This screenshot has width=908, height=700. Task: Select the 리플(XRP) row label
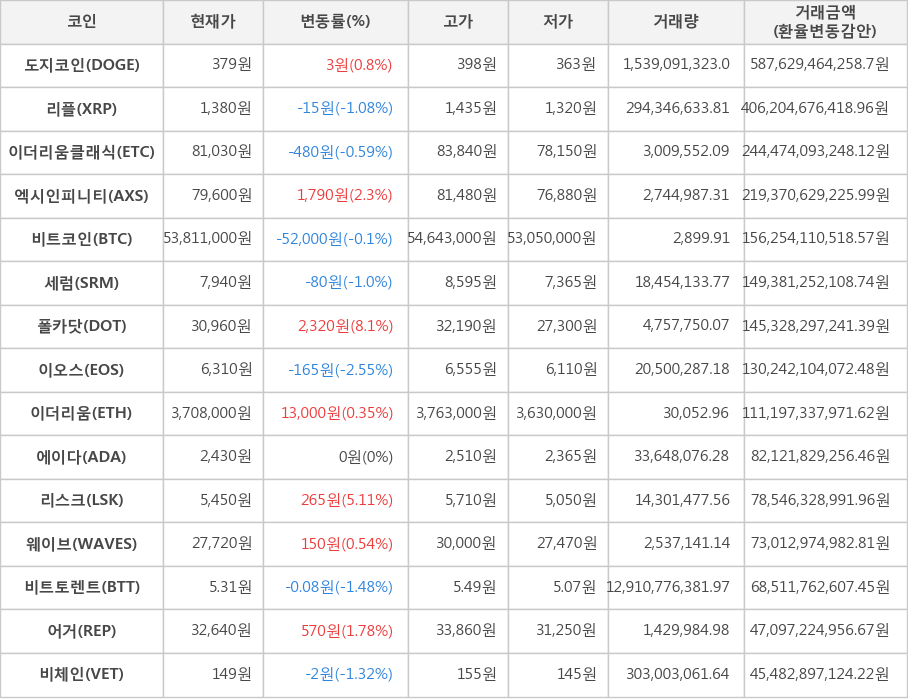pos(82,108)
